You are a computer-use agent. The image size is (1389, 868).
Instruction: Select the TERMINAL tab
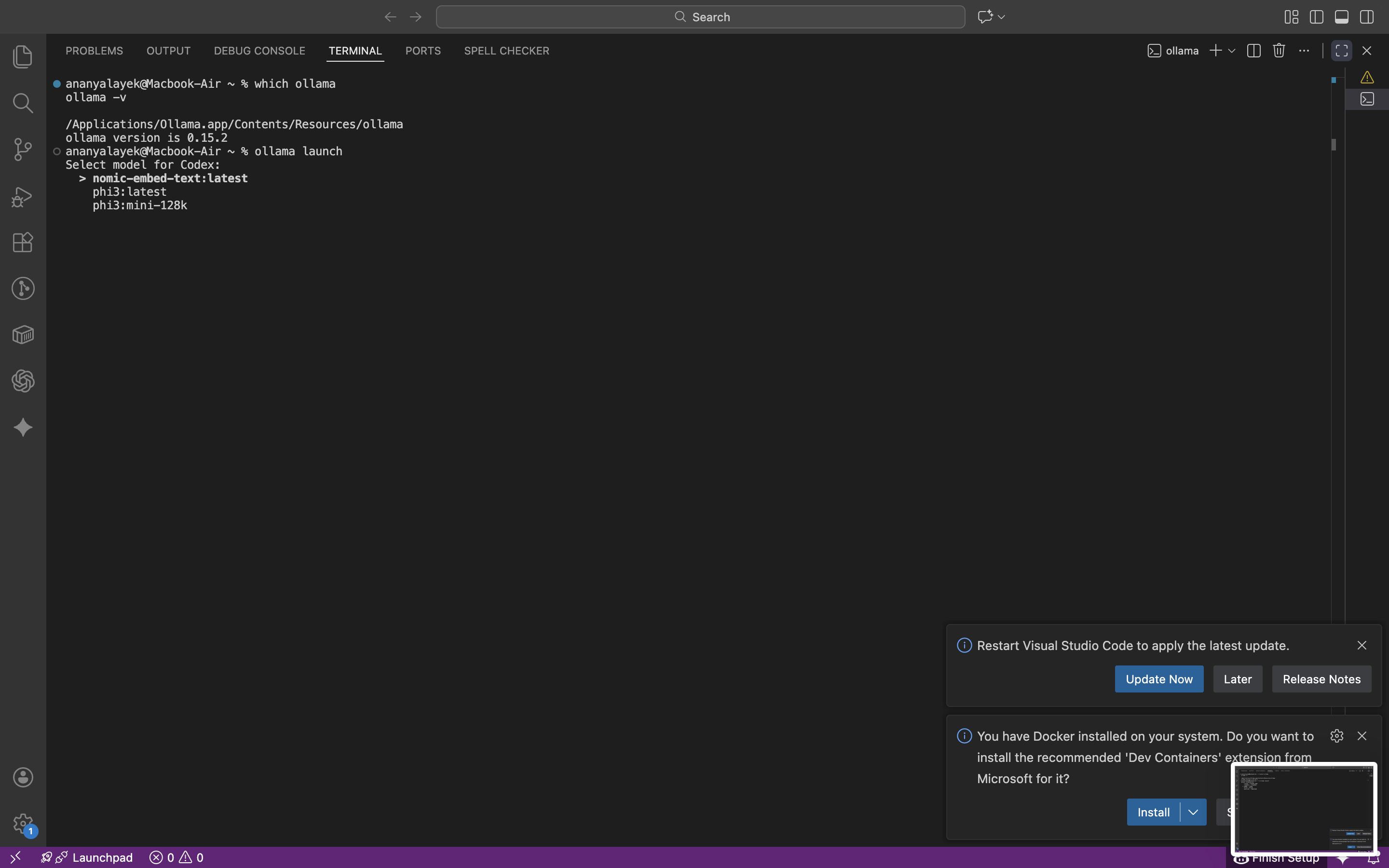(355, 51)
